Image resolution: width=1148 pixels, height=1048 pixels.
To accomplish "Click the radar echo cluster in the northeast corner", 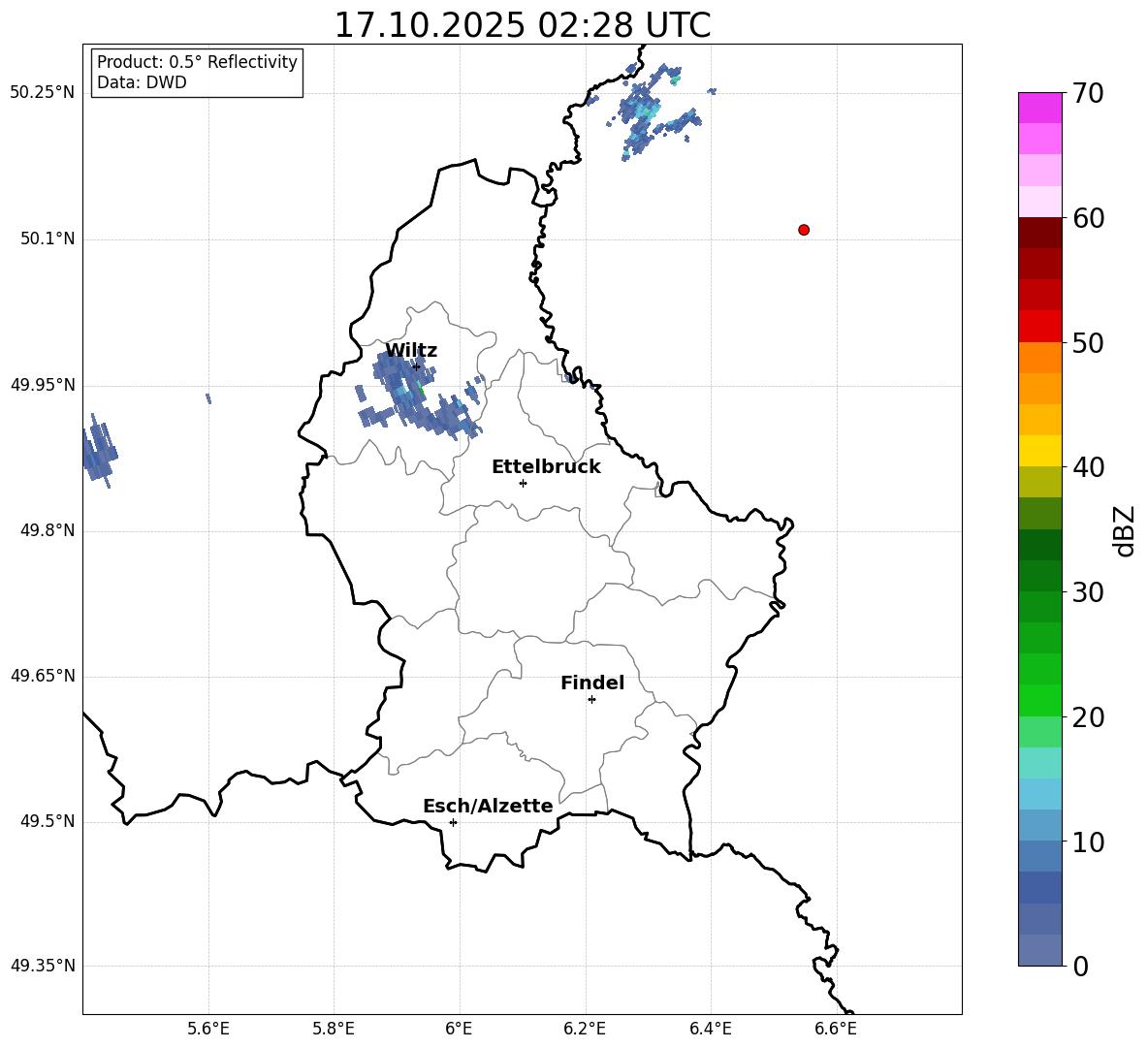I will pyautogui.click(x=648, y=111).
